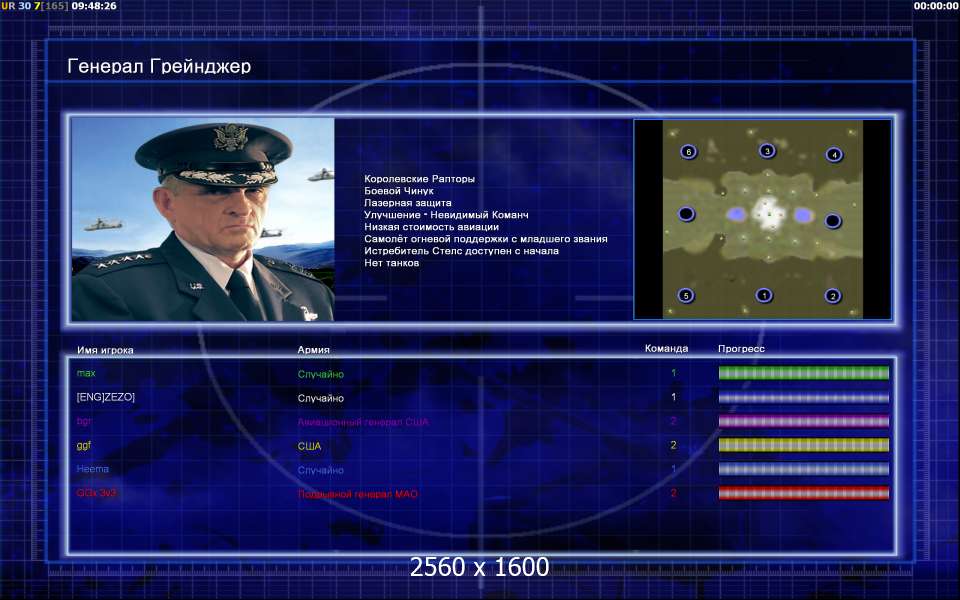Click 'Самолёт огневой поддержки с младшего звания'
Image resolution: width=960 pixels, height=600 pixels.
(486, 239)
